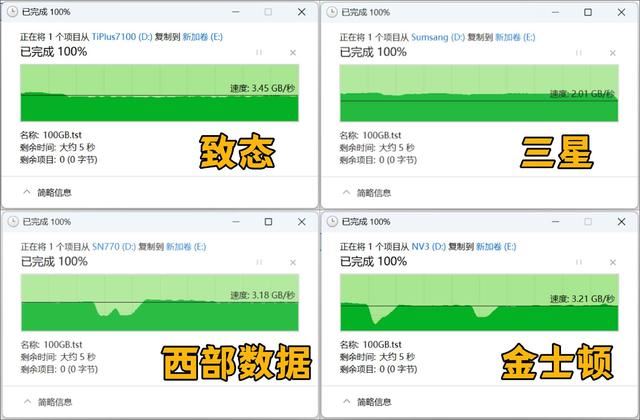
Task: Click 剩余时间 大约 5 秒 in TiPlus7100 window
Action: [58, 147]
